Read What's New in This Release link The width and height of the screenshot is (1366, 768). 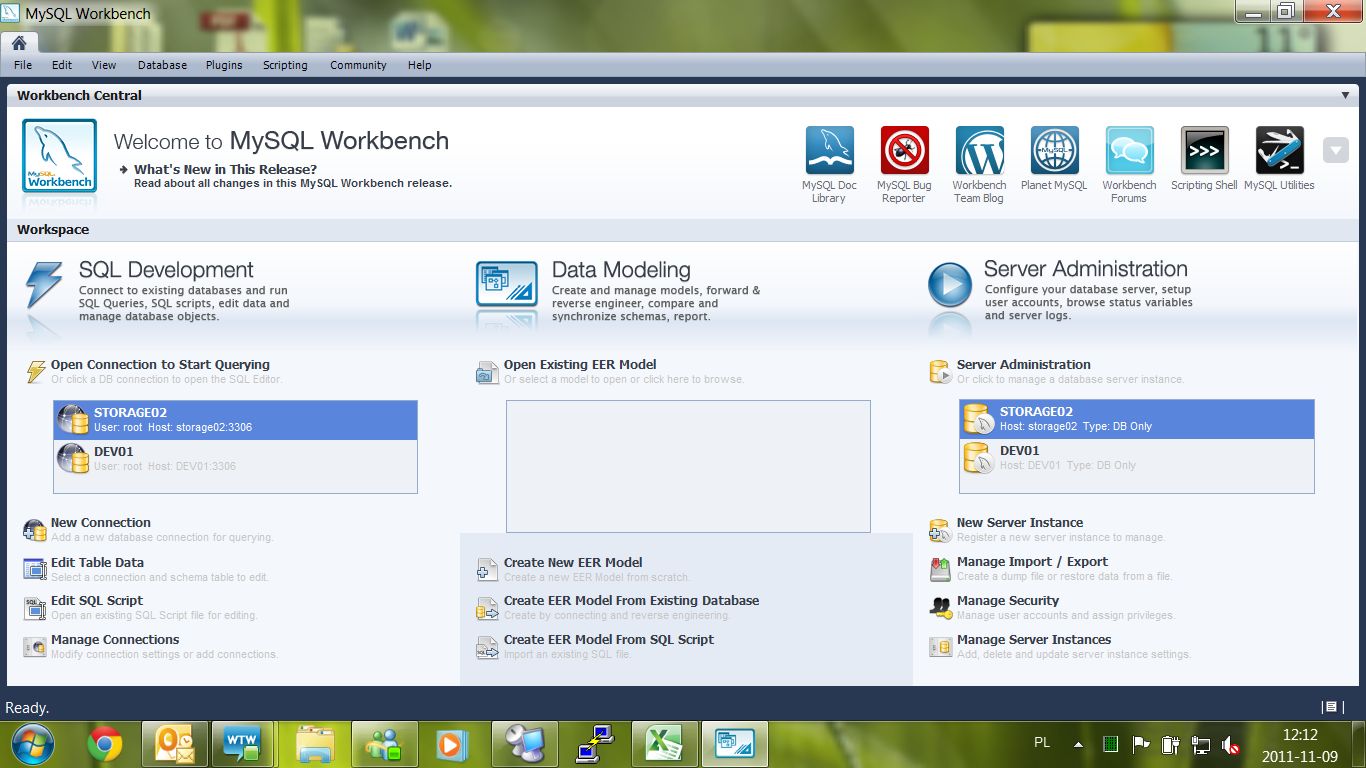click(225, 169)
